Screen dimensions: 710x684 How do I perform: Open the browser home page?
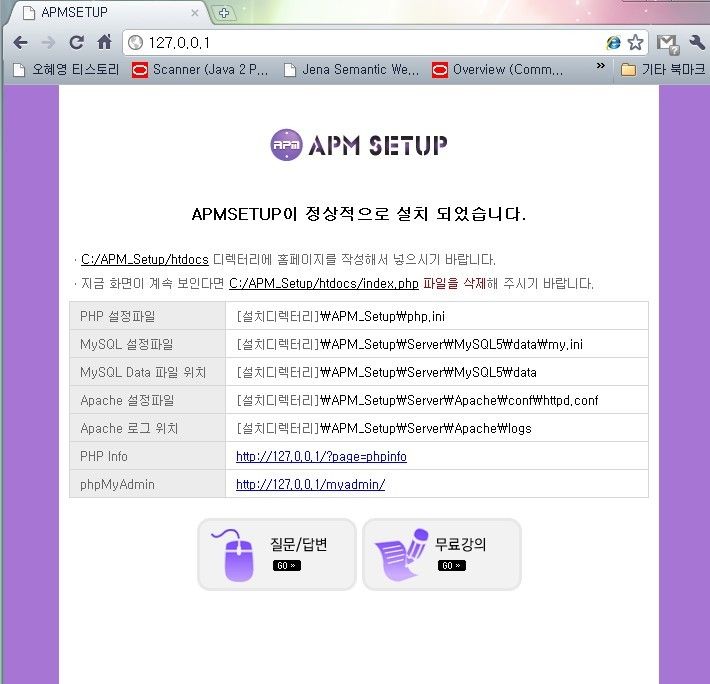[105, 42]
